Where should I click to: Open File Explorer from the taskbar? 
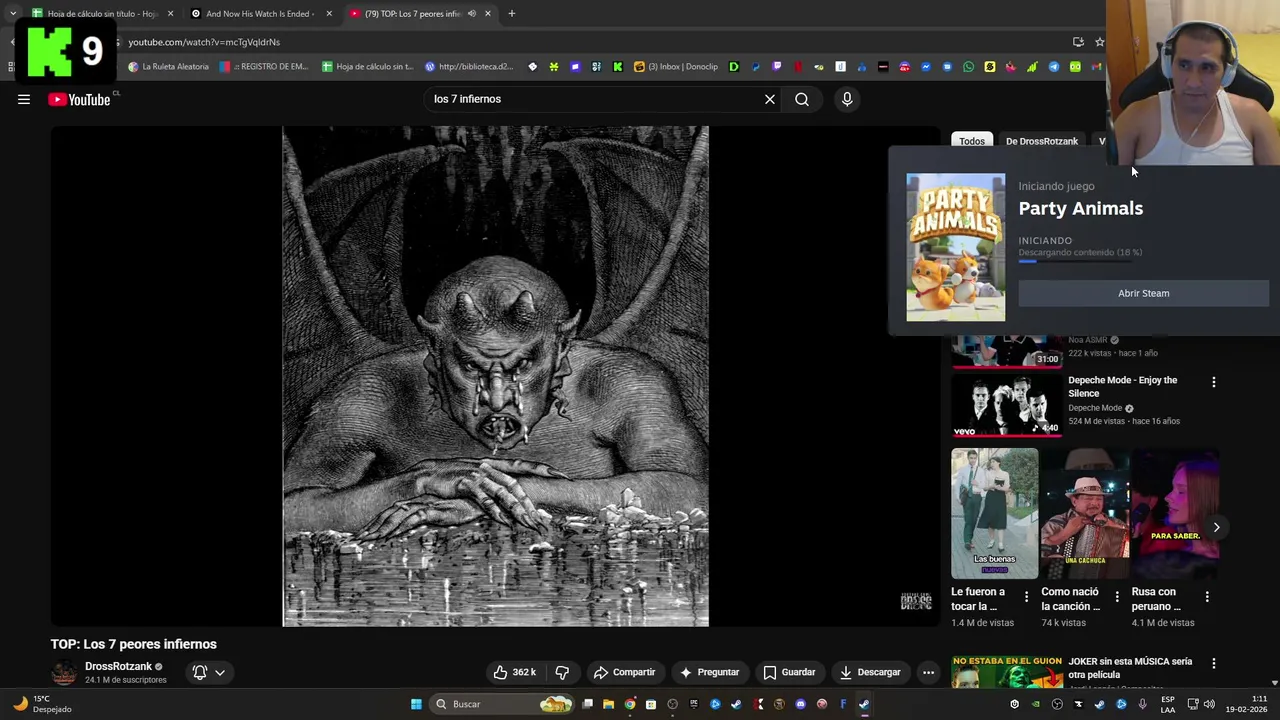click(x=608, y=704)
